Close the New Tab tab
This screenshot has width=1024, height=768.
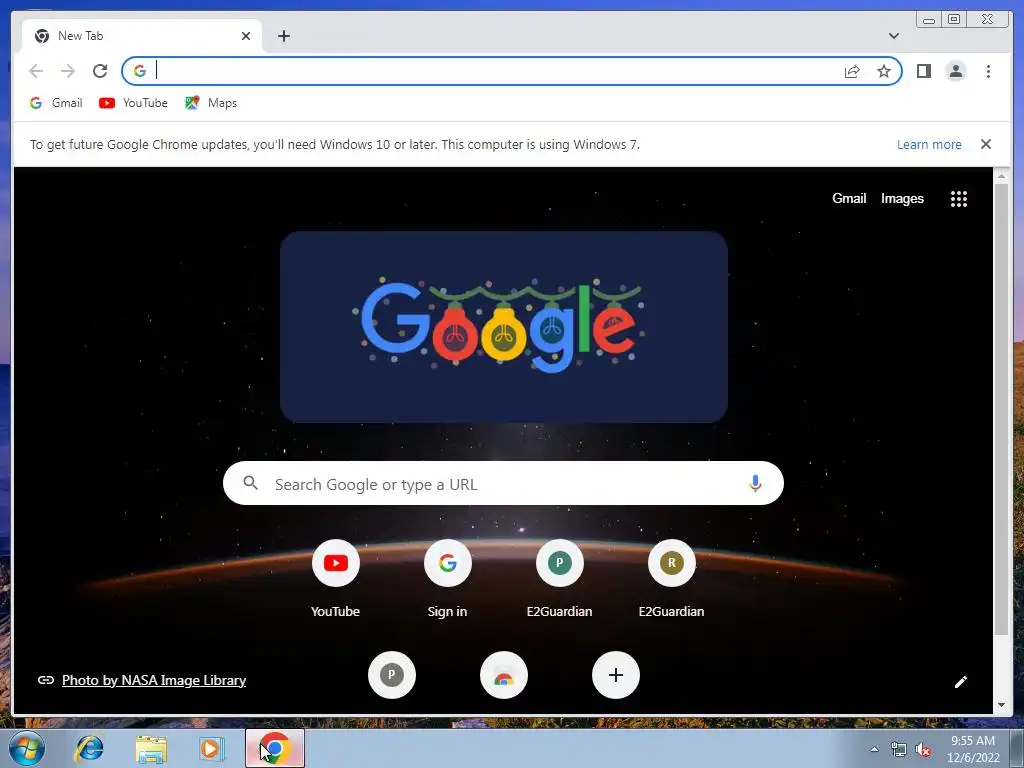[x=246, y=36]
